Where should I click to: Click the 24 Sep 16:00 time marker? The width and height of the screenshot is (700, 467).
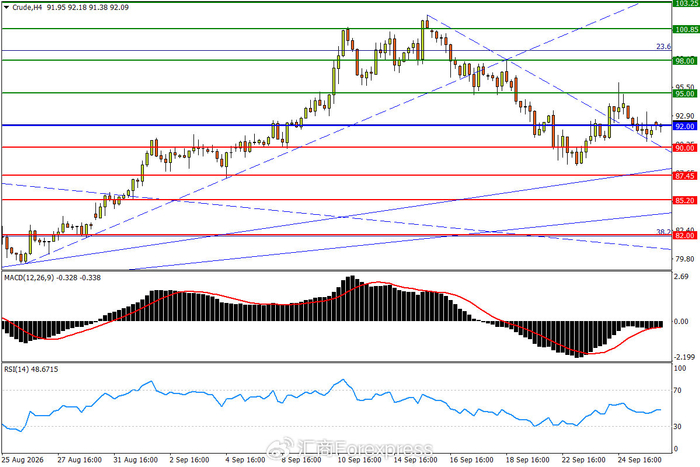tap(639, 460)
